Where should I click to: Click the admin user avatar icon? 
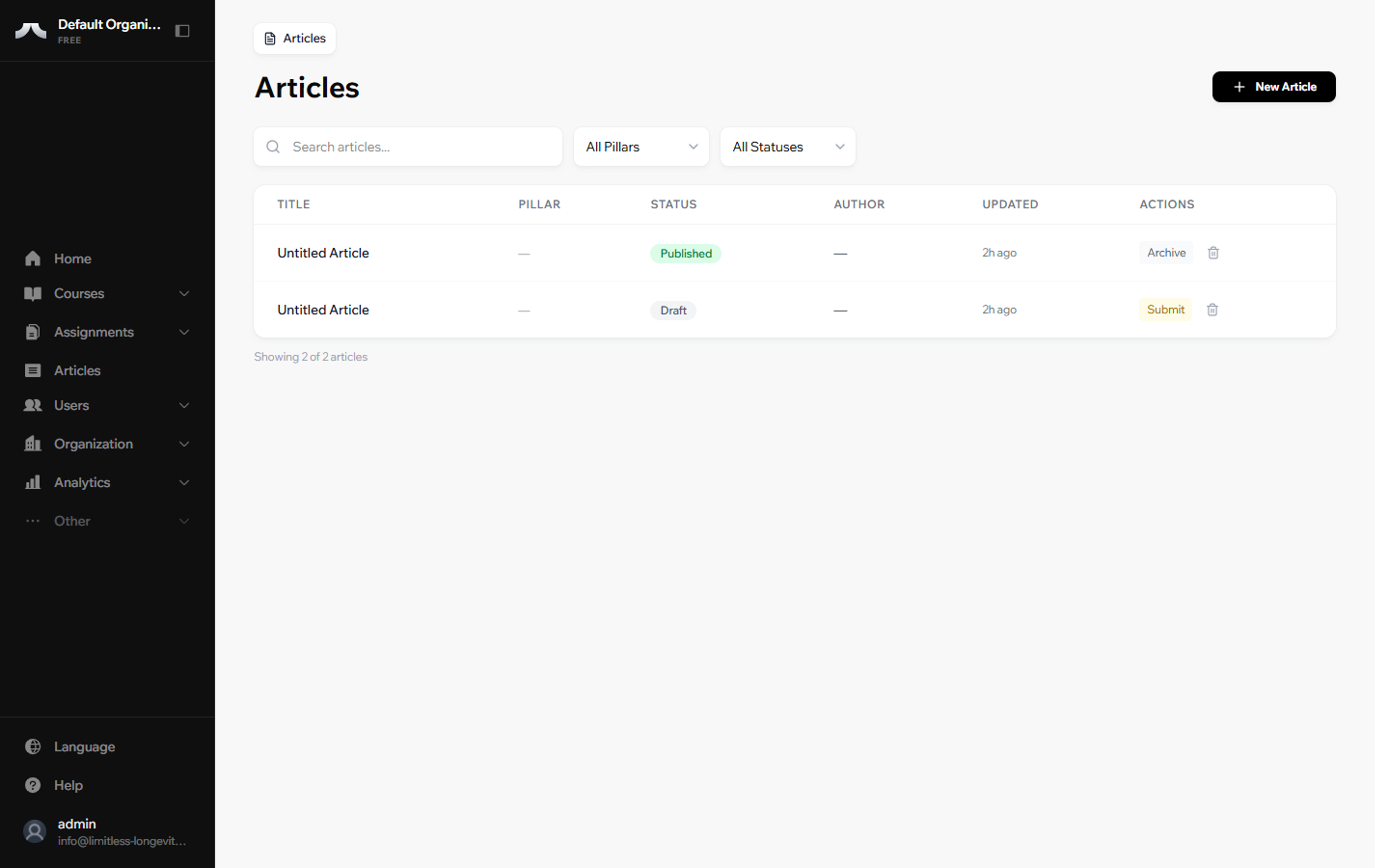coord(35,831)
